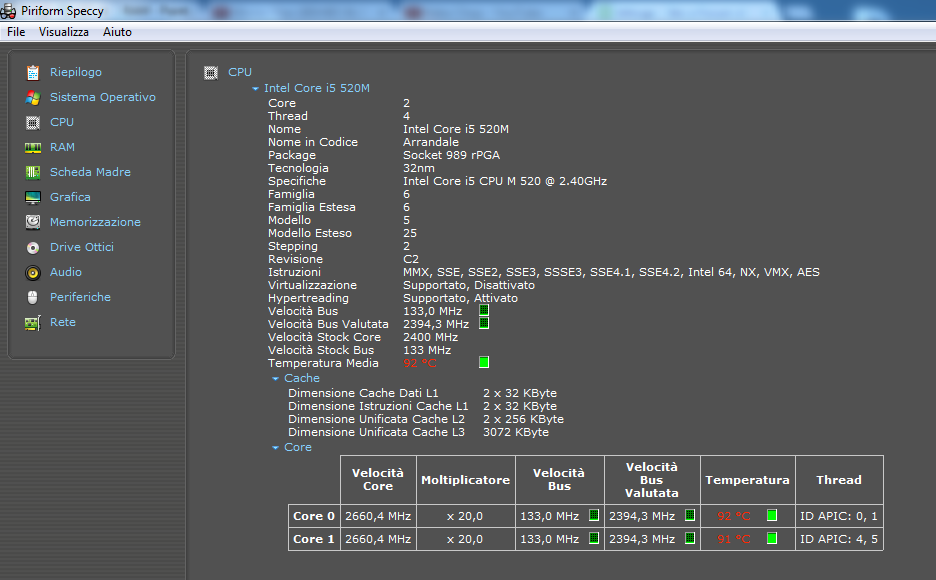Click the Sistema Operativo Windows flag icon
Viewport: 936px width, 580px height.
(33, 97)
